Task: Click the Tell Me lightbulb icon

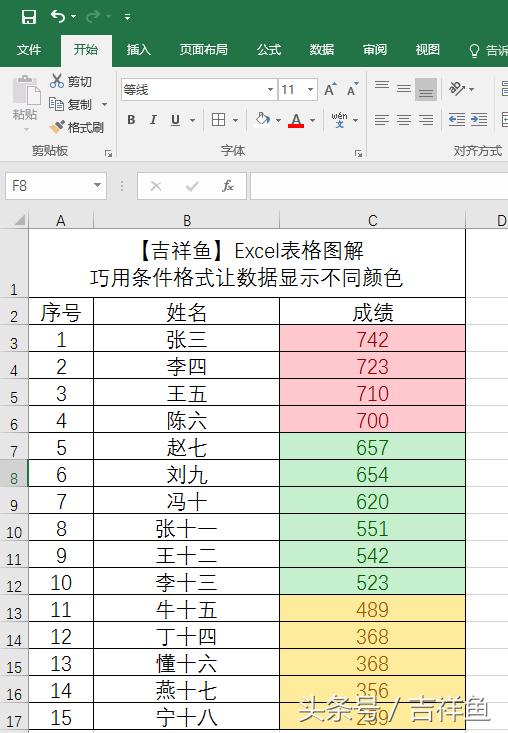Action: [474, 50]
